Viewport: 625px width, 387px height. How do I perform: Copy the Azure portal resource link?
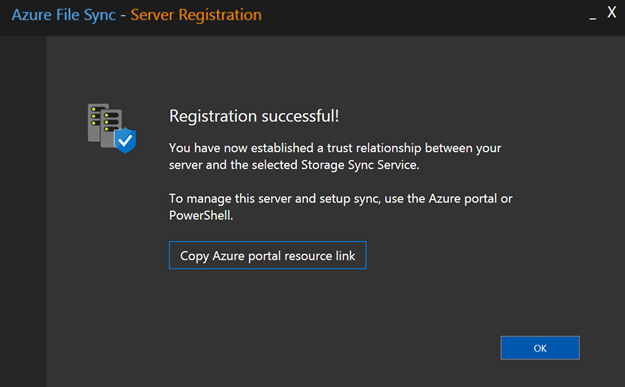click(267, 255)
